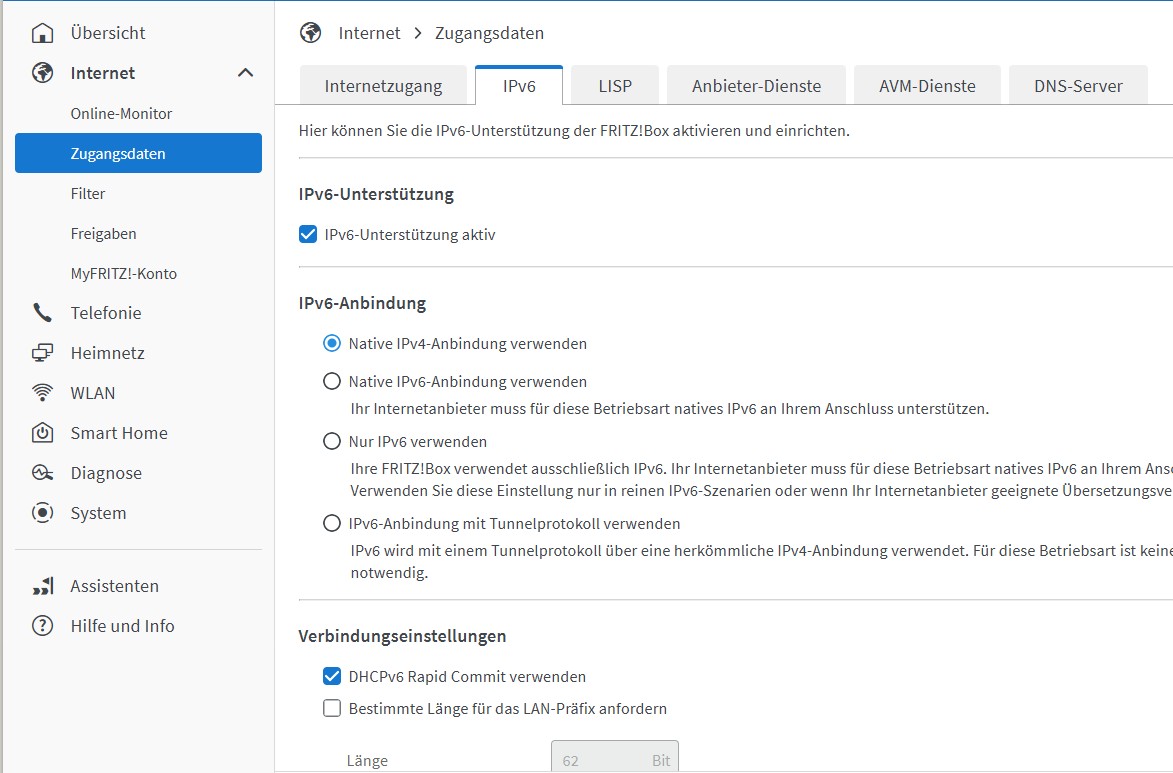This screenshot has width=1173, height=773.
Task: Click Zugangsdaten in the breadcrumb
Action: click(489, 33)
